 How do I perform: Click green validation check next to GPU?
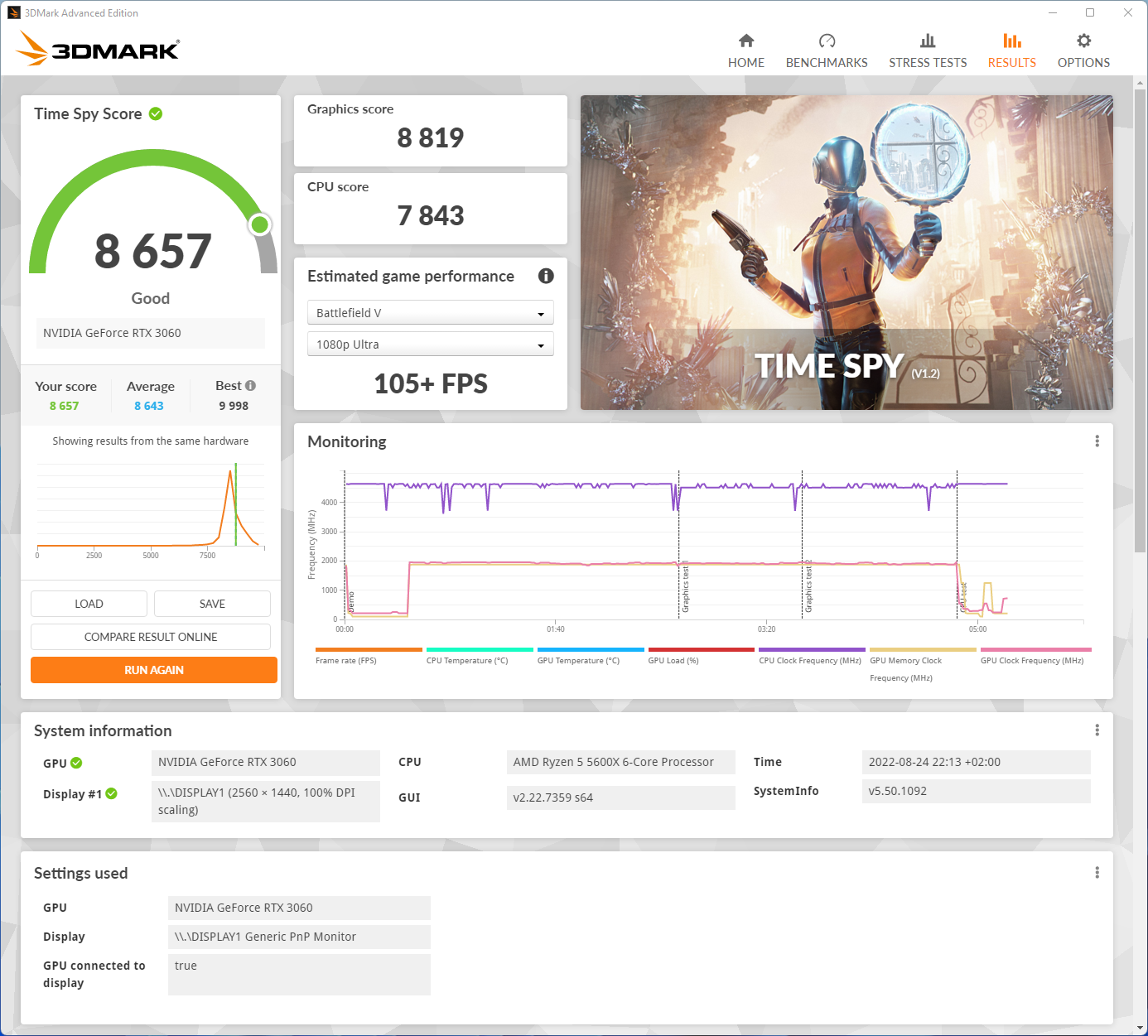point(76,764)
